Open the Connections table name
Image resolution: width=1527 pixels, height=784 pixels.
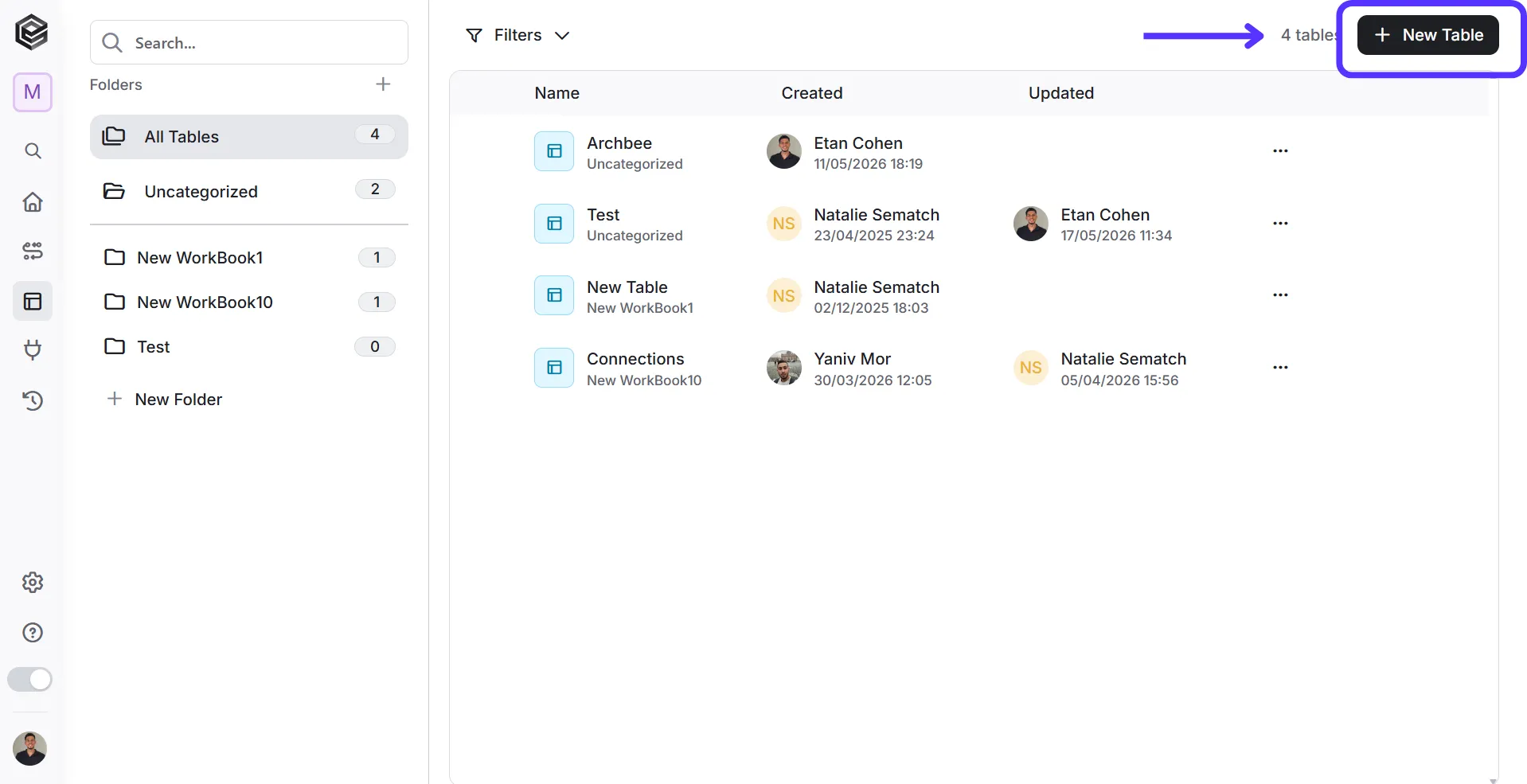tap(635, 359)
